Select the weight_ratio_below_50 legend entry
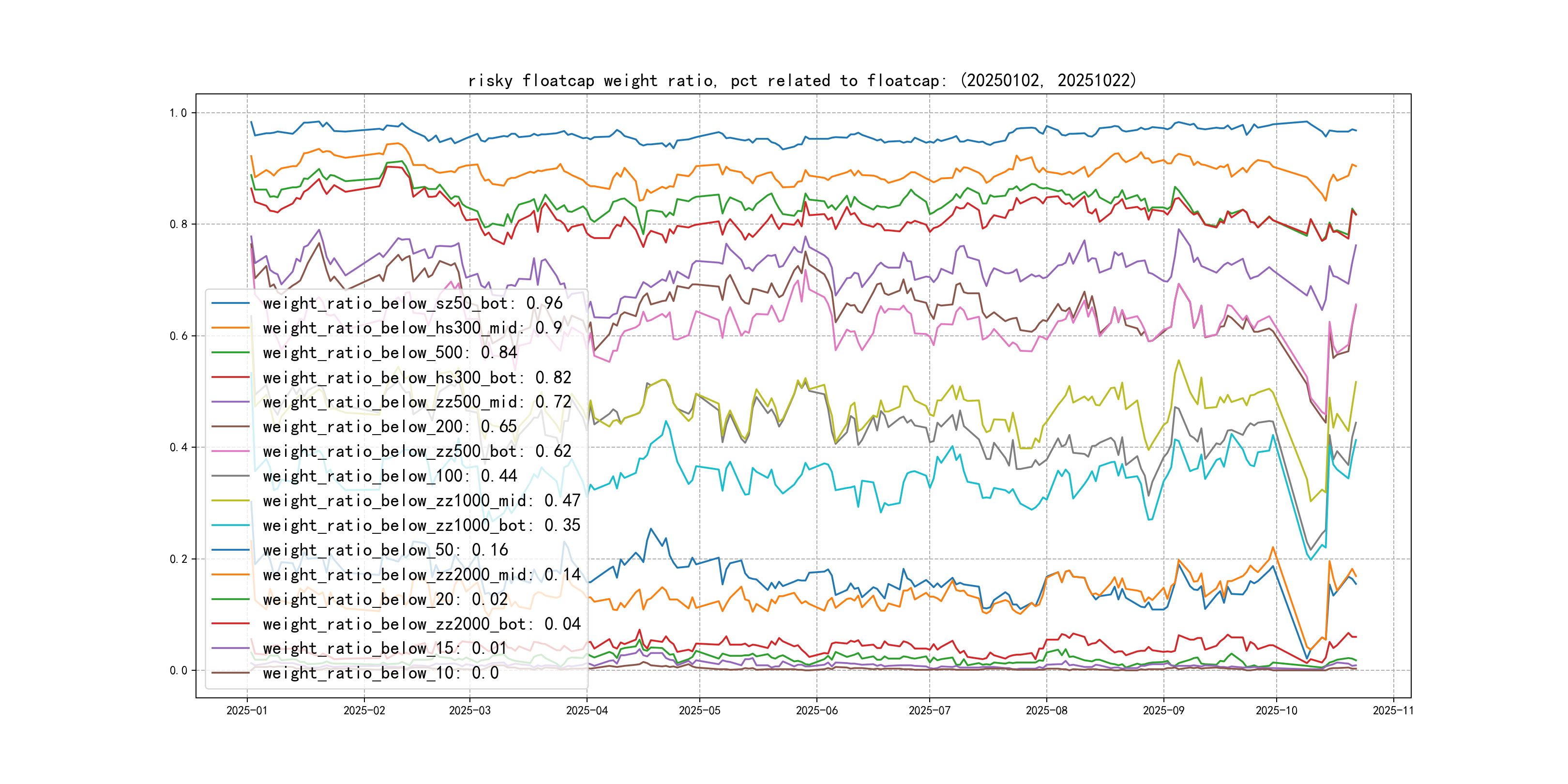This screenshot has width=1568, height=784. (385, 550)
